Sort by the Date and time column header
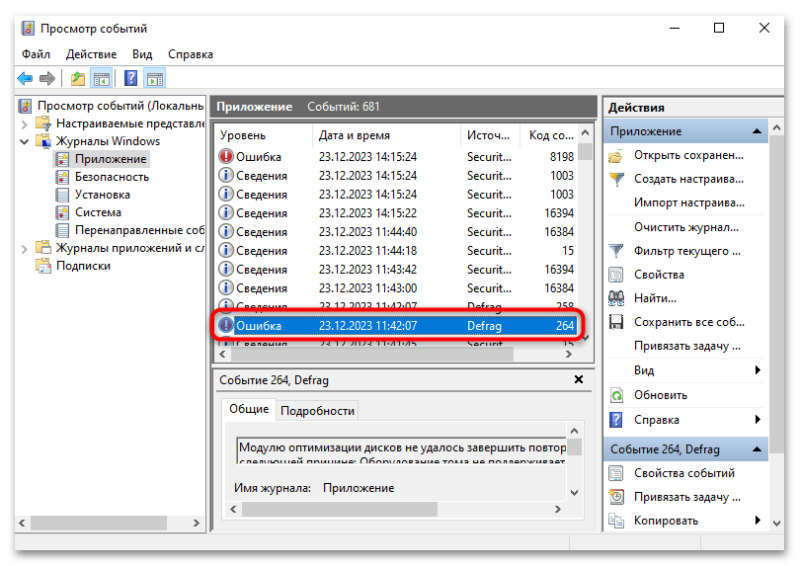Screen dimensions: 800x566 tap(386, 135)
